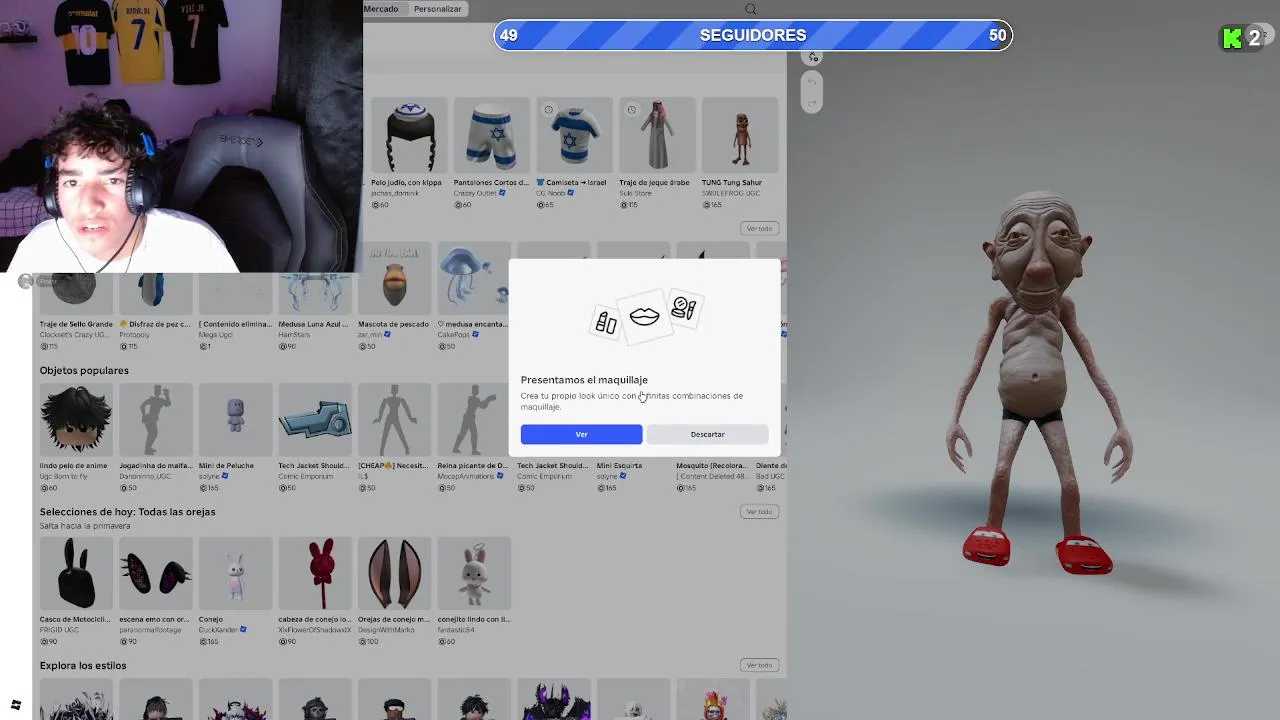
Task: Click the redo arrow icon beside avatar preview
Action: click(x=811, y=103)
